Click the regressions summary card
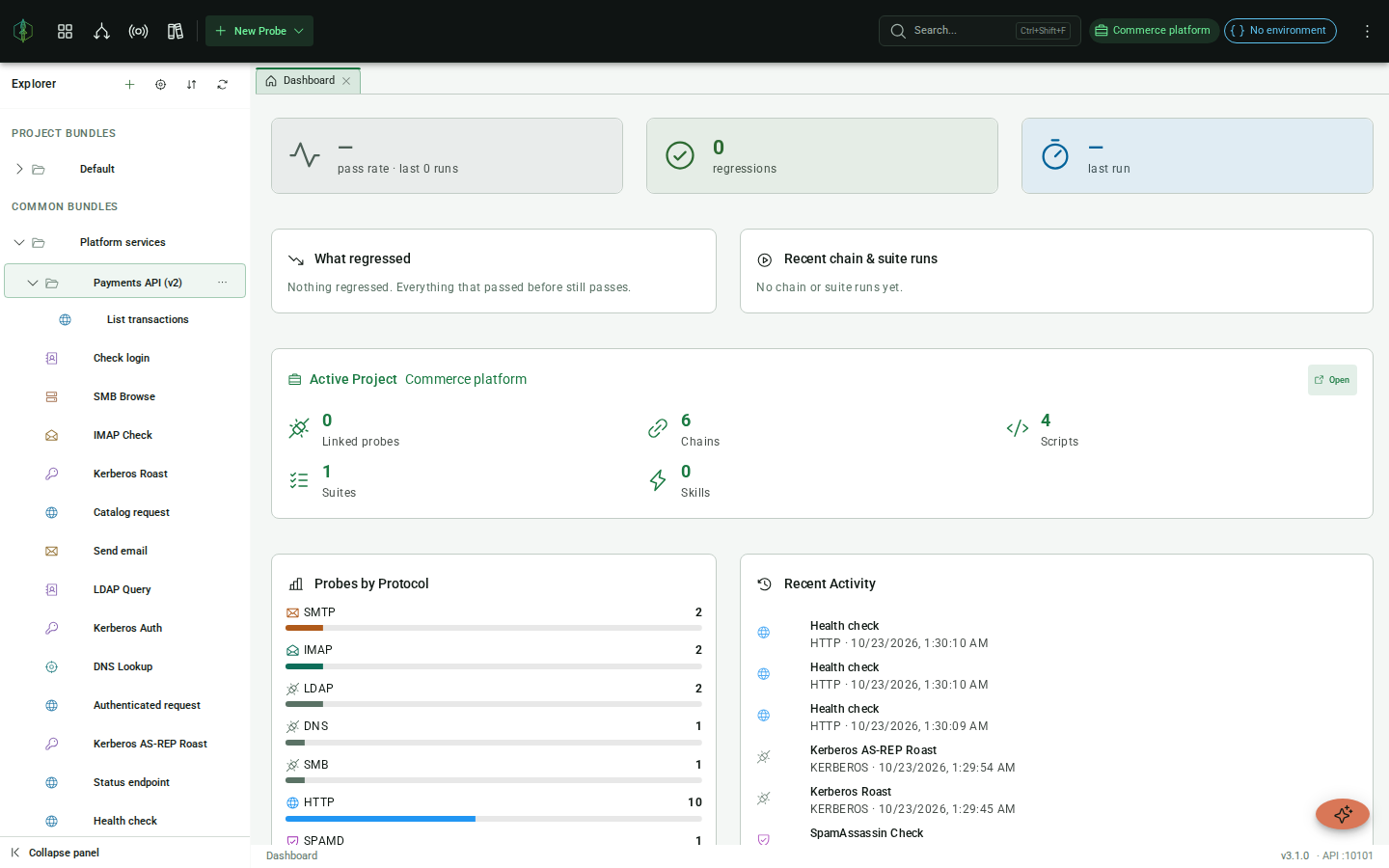The image size is (1389, 868). point(822,155)
